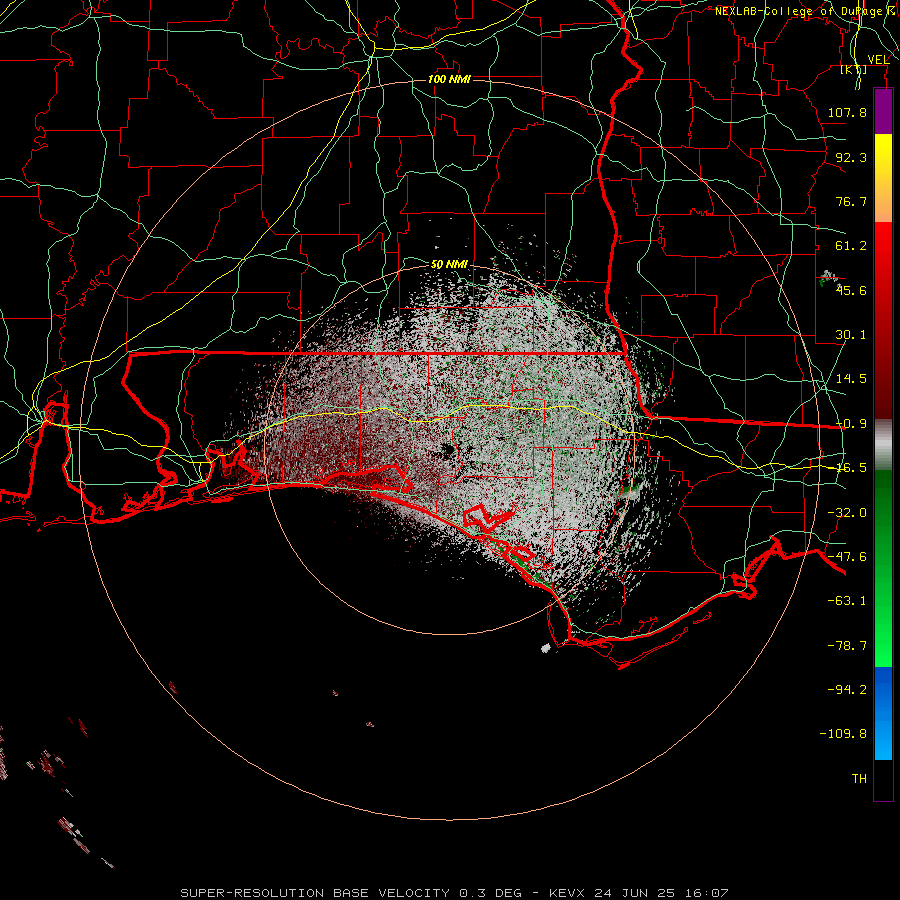
Task: Click the 30.1 velocity scale value
Action: point(851,335)
